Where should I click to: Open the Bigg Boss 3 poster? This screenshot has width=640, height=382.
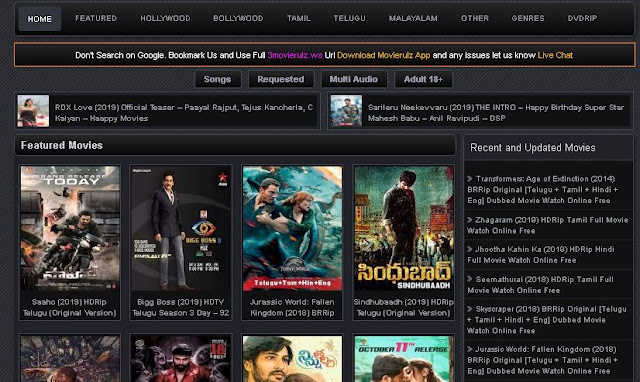tap(181, 228)
